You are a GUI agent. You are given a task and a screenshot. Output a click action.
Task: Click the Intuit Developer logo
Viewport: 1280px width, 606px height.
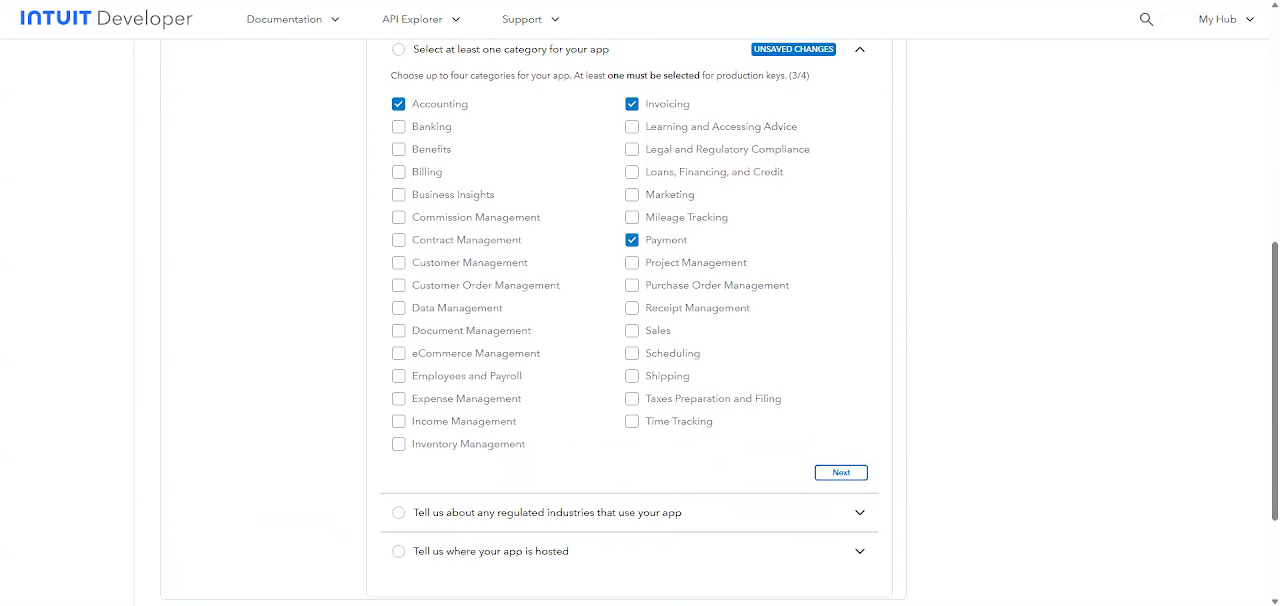point(106,19)
